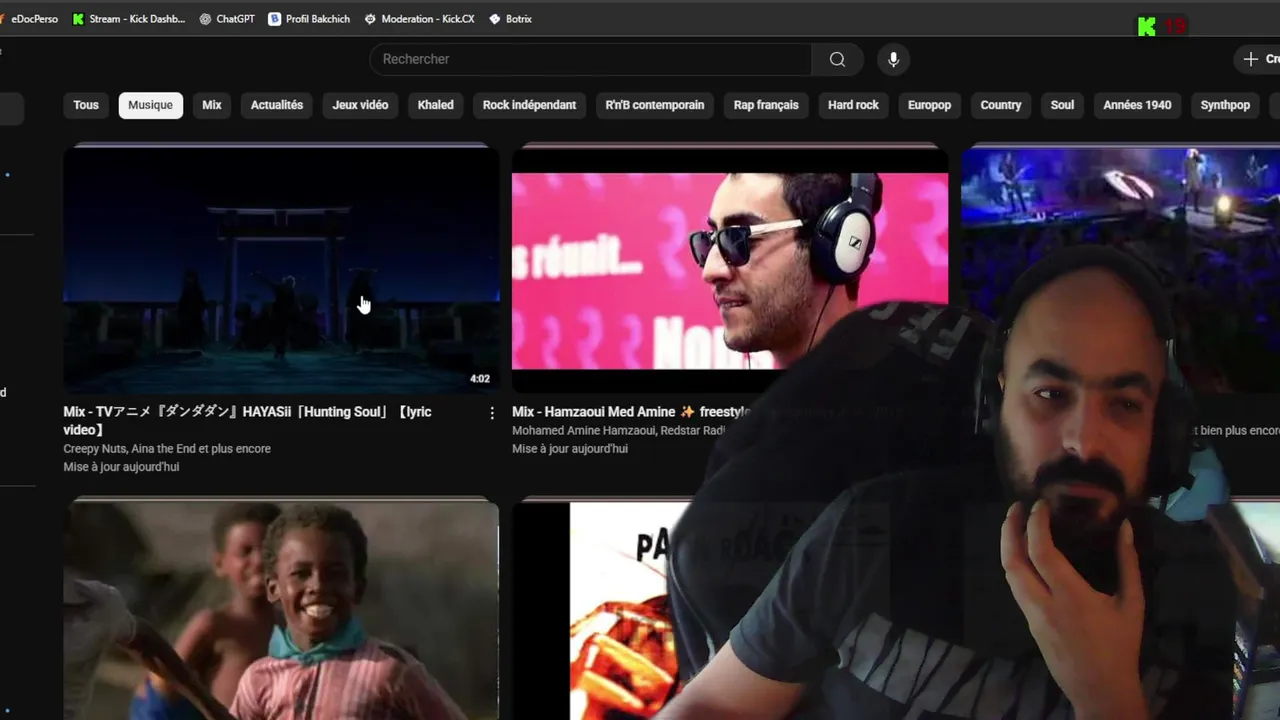Screen dimensions: 1280x720
Task: Open the Hamzaoui Med Amine mix thumbnail
Action: (x=730, y=270)
